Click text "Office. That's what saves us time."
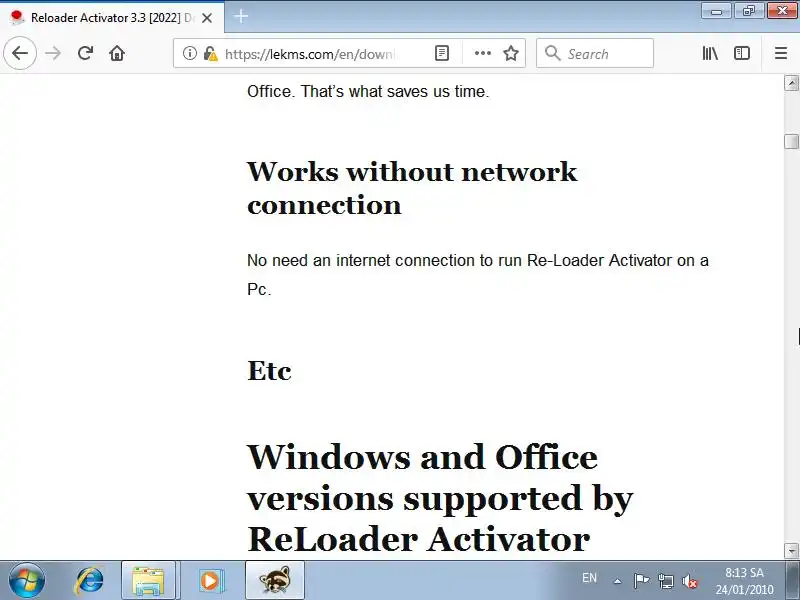Viewport: 800px width, 600px height. (368, 91)
